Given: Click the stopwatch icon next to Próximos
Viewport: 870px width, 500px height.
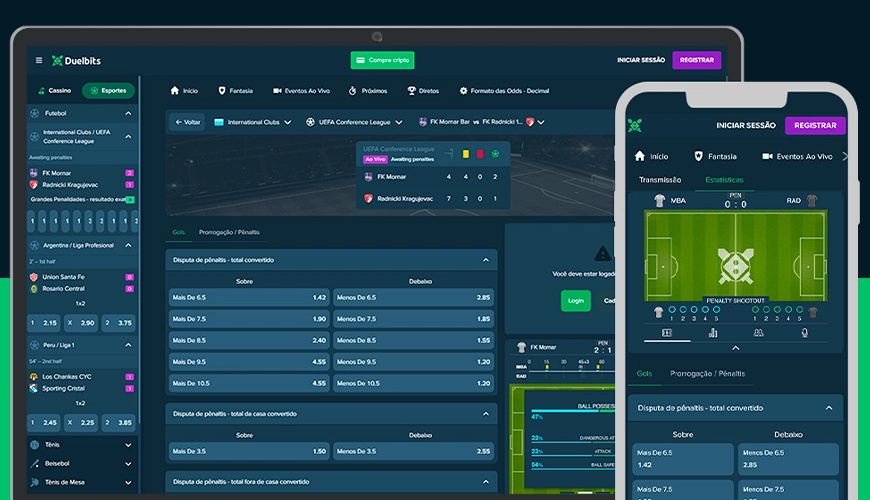Looking at the screenshot, I should coord(352,90).
